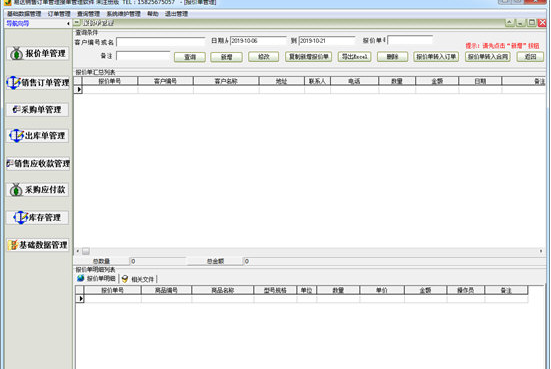Select 日期 column header
The width and height of the screenshot is (551, 369).
[480, 81]
